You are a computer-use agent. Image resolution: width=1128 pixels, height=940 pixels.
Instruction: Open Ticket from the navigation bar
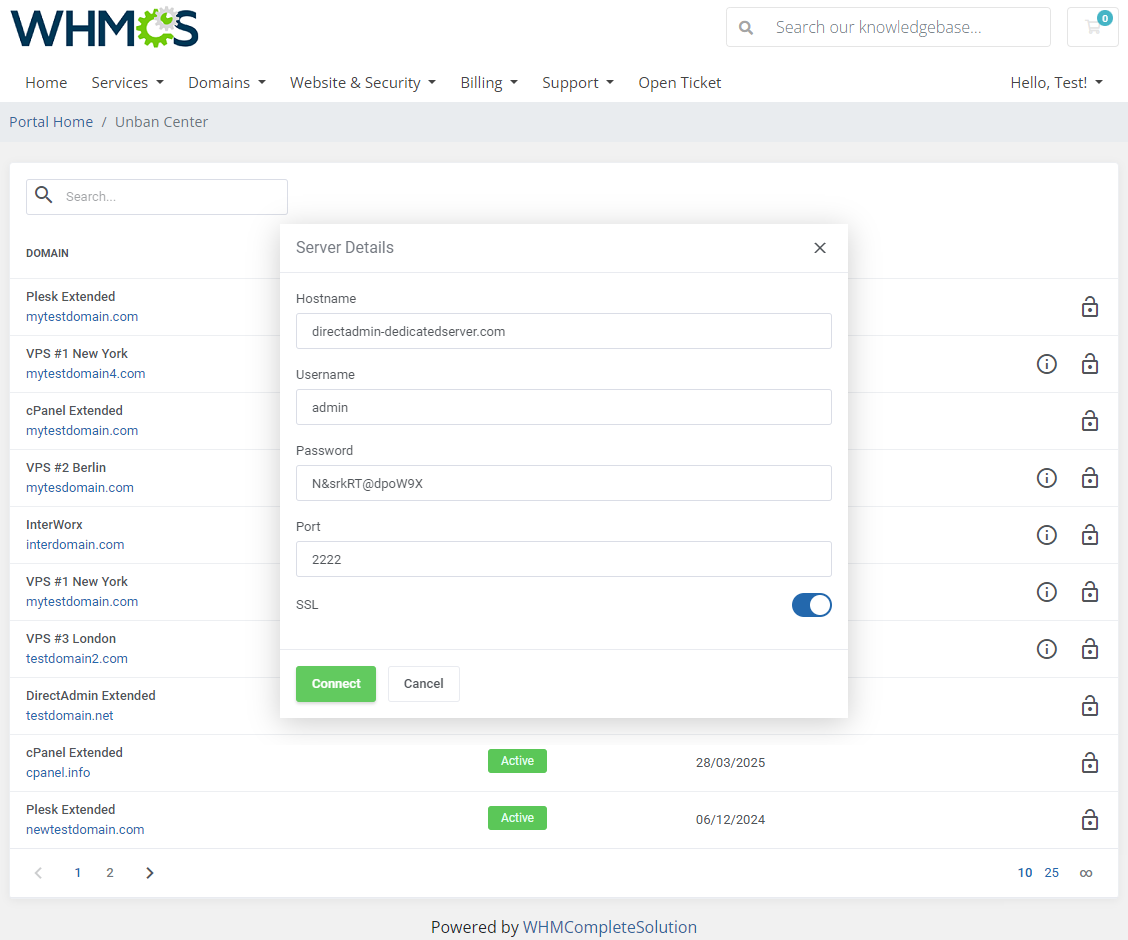[x=679, y=82]
